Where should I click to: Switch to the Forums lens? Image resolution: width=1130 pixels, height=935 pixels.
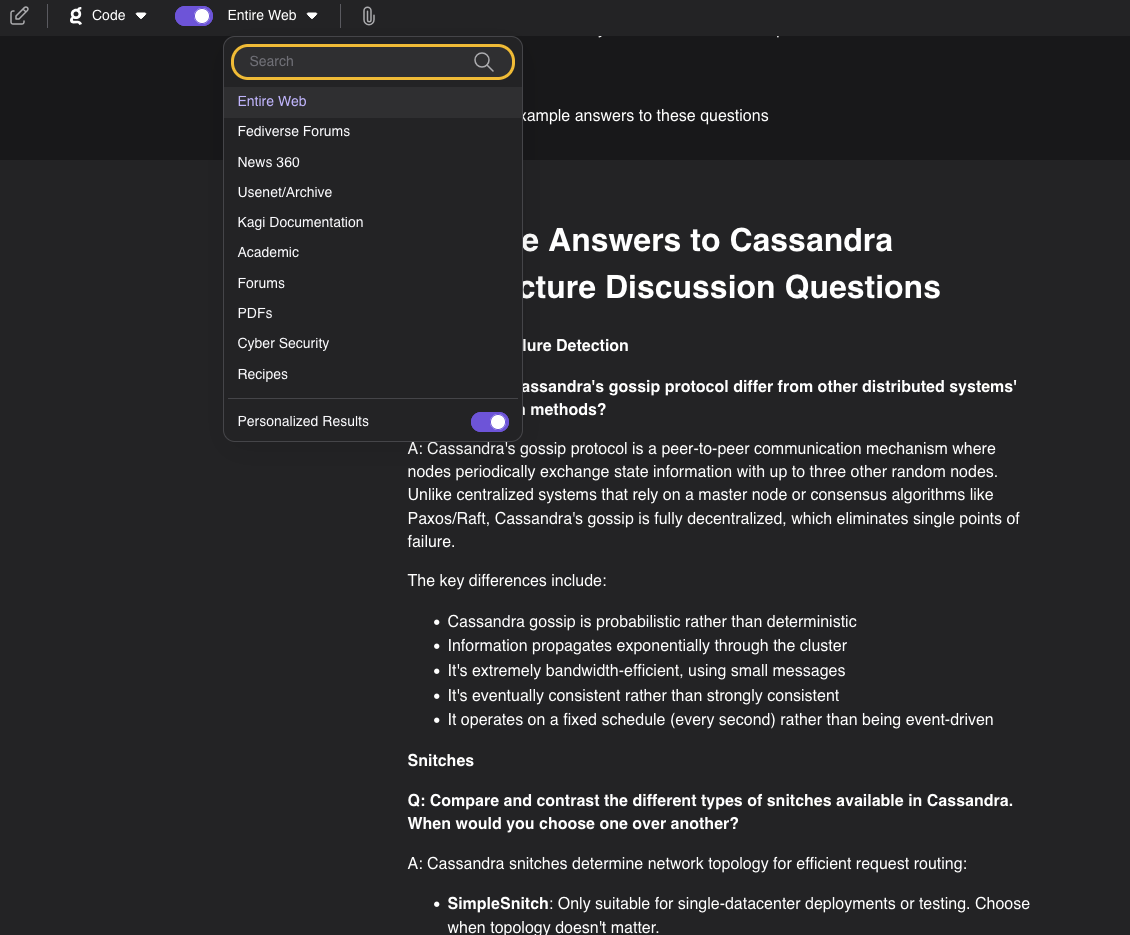[x=261, y=283]
